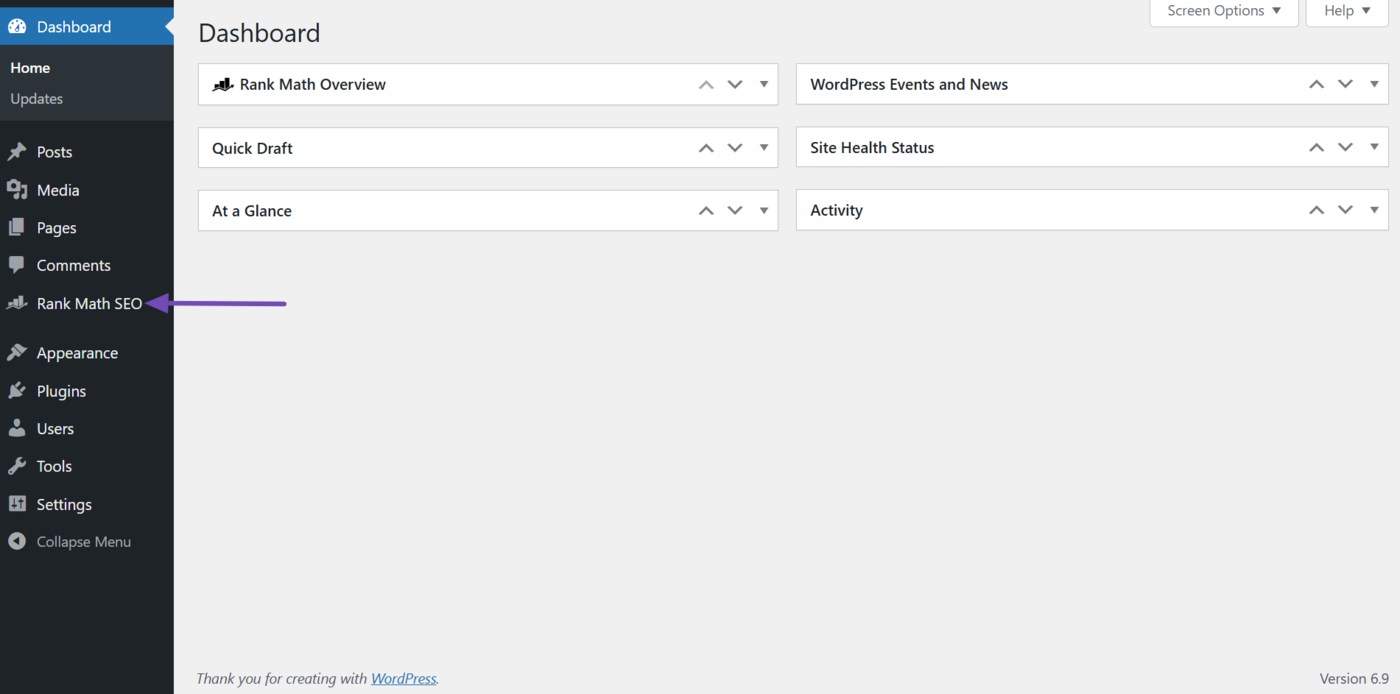The height and width of the screenshot is (694, 1400).
Task: Click the Media library icon
Action: point(18,189)
